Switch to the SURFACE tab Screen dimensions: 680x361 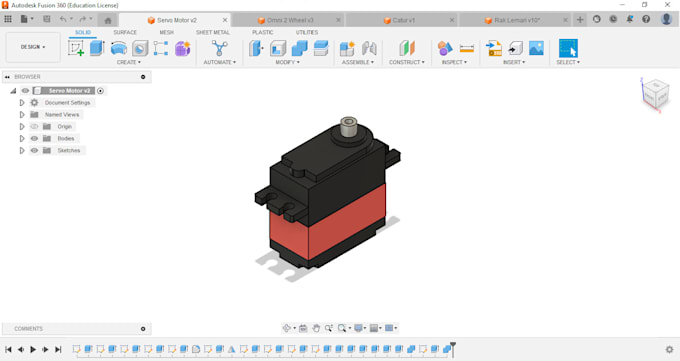[x=125, y=33]
